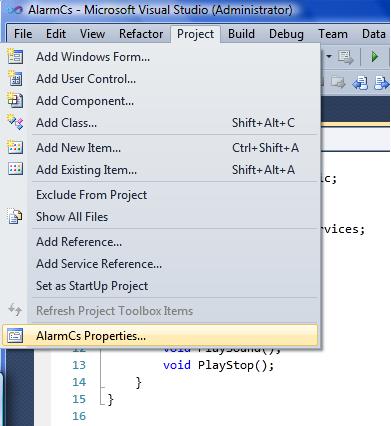Click the Add Class icon
This screenshot has width=391, height=426.
click(15, 122)
